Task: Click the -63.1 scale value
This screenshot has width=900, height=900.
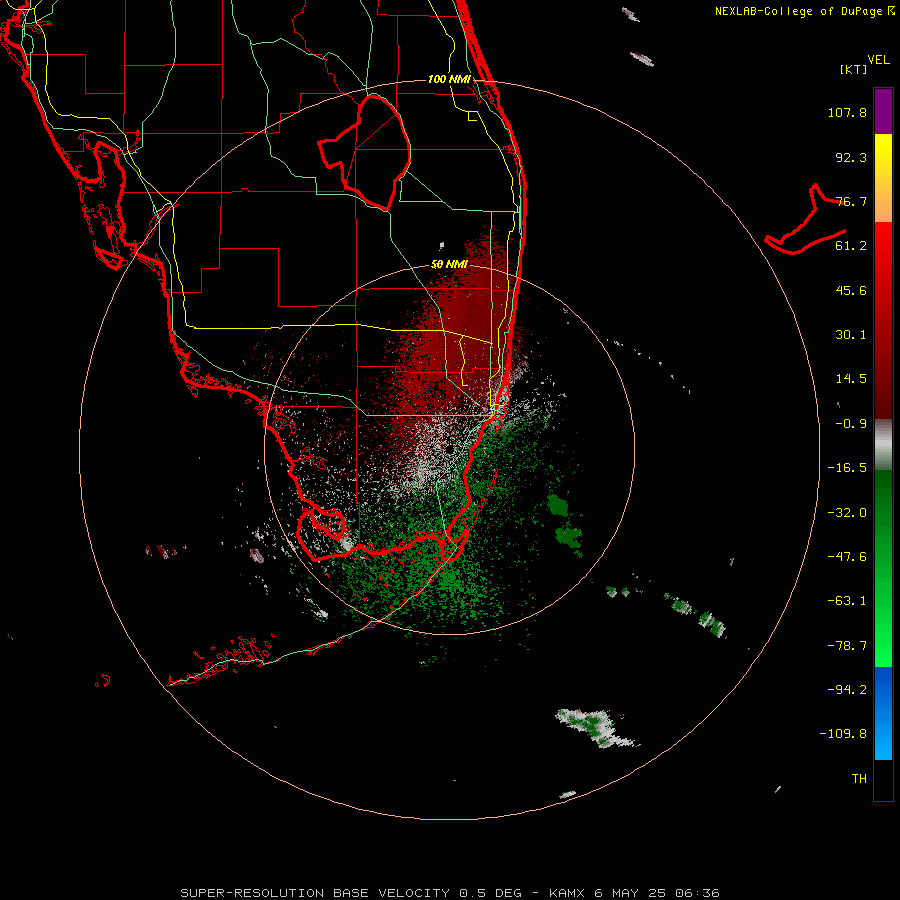Action: pos(847,601)
